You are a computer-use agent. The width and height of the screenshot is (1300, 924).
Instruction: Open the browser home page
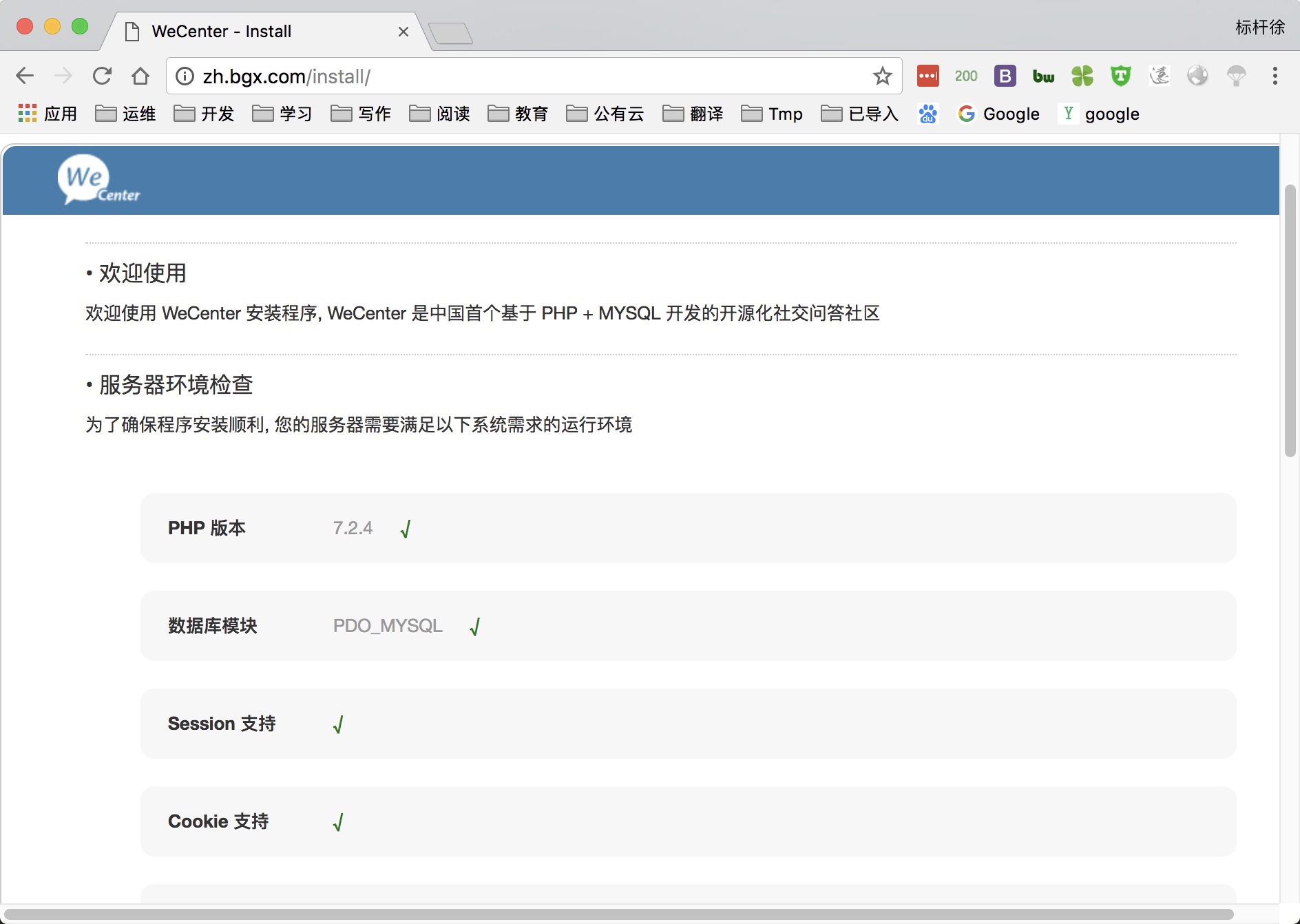coord(140,76)
